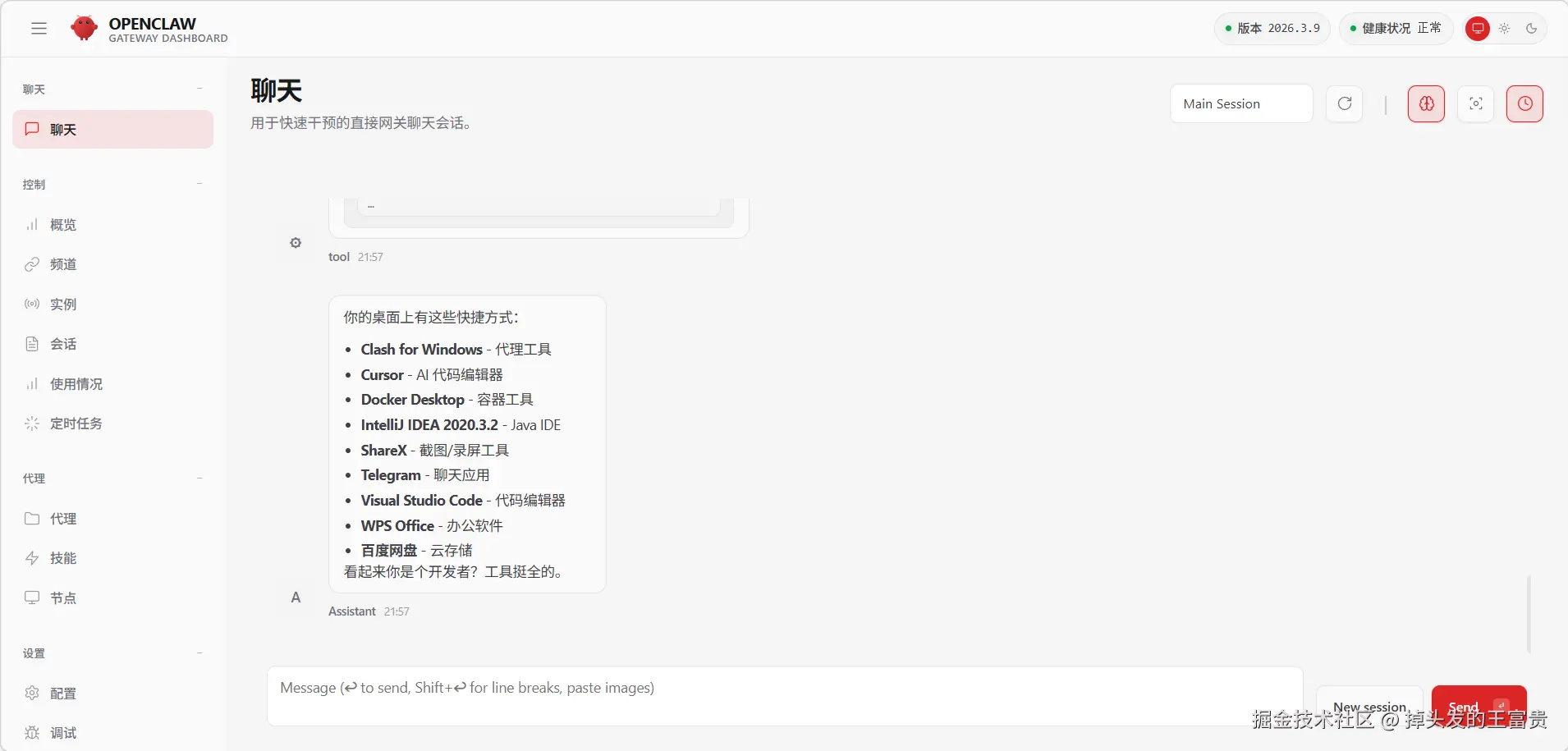
Task: Toggle focus mode frame icon
Action: [x=1476, y=103]
